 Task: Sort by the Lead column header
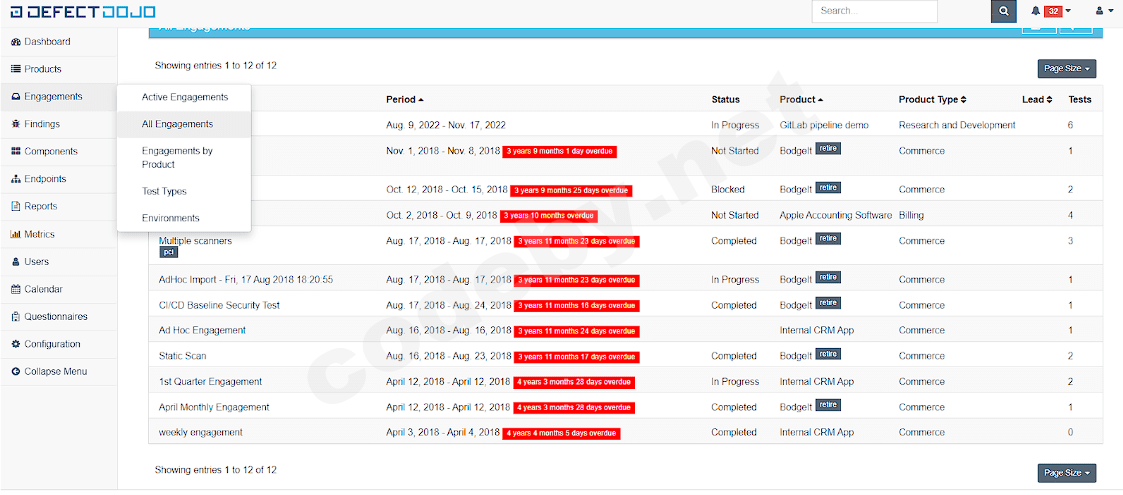click(1036, 100)
